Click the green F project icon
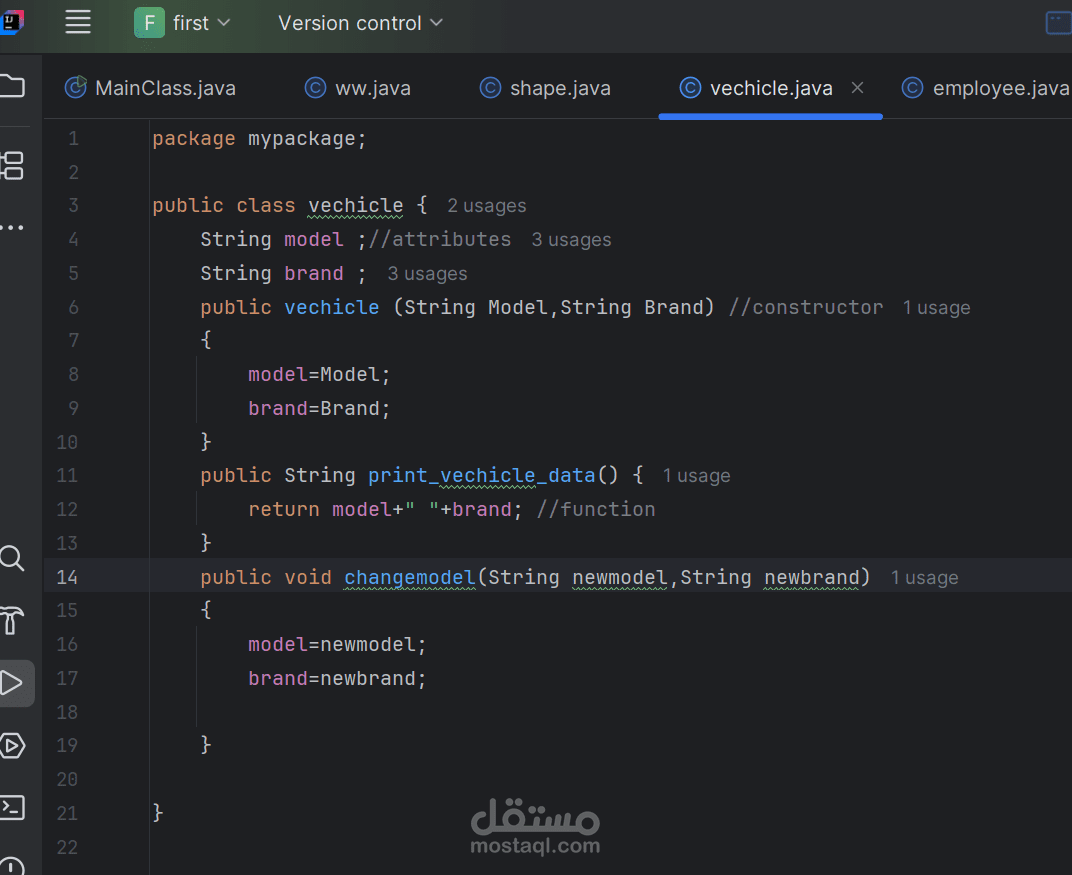This screenshot has width=1072, height=875. (x=149, y=23)
